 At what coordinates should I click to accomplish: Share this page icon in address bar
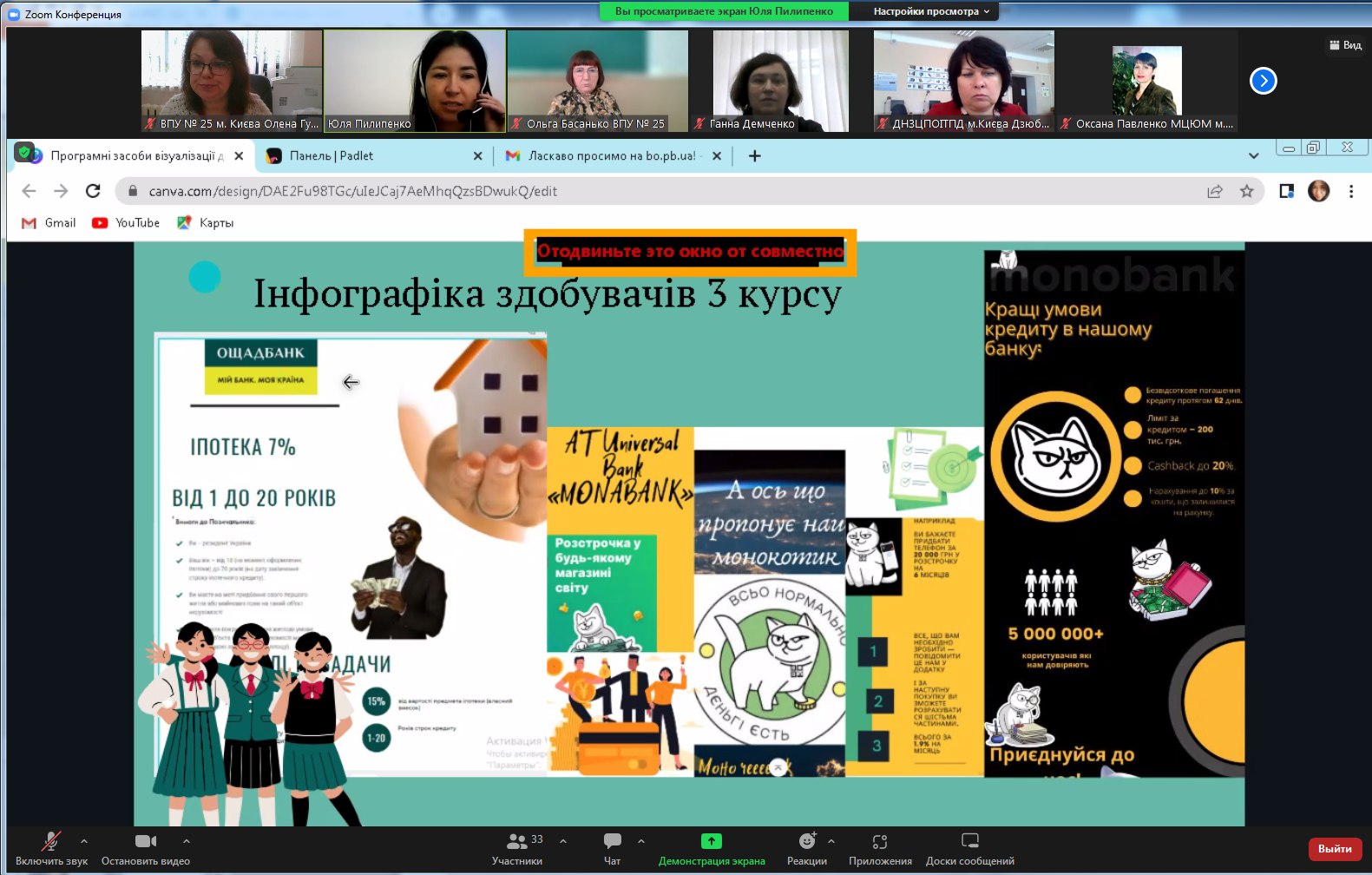pyautogui.click(x=1215, y=191)
